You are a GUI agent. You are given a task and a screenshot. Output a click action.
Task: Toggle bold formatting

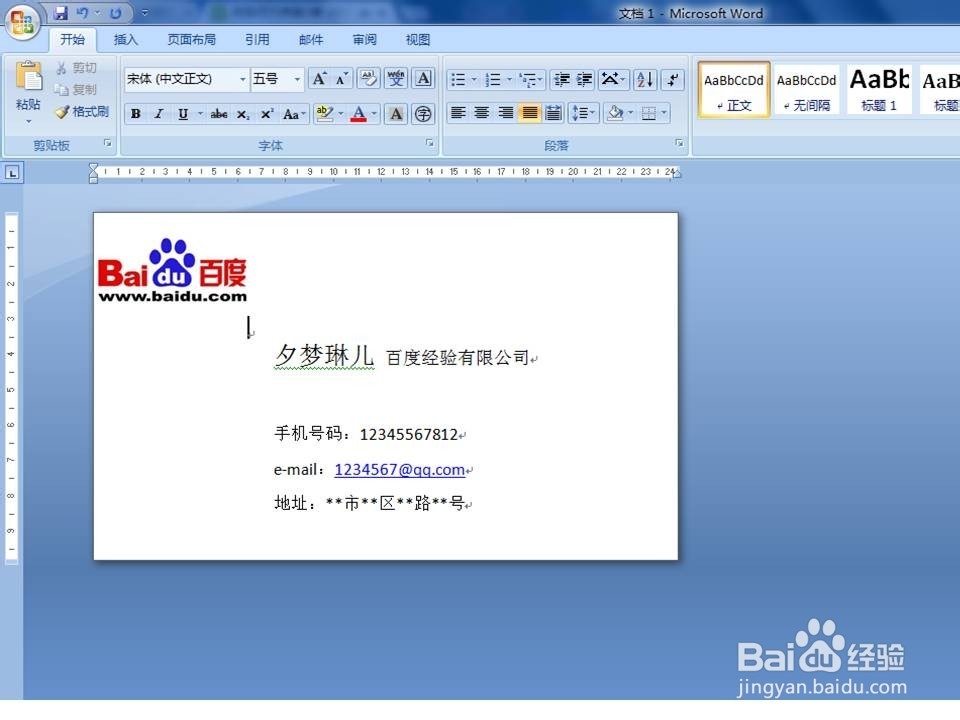(x=135, y=114)
